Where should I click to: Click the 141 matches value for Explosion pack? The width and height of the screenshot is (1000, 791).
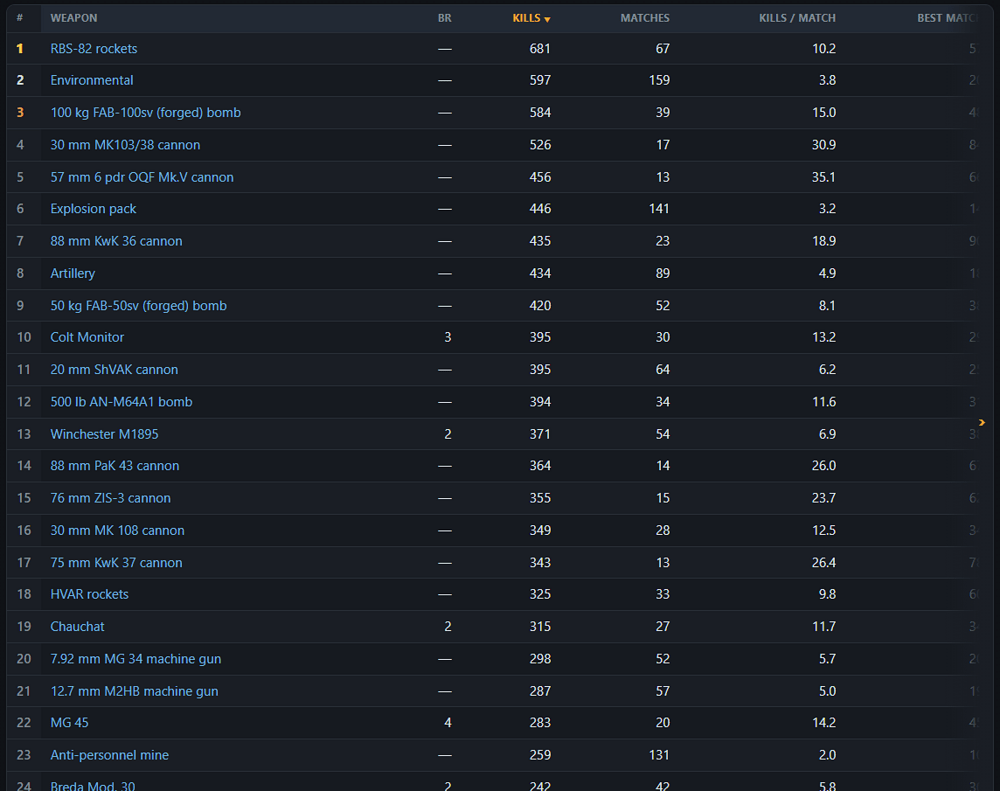(659, 209)
